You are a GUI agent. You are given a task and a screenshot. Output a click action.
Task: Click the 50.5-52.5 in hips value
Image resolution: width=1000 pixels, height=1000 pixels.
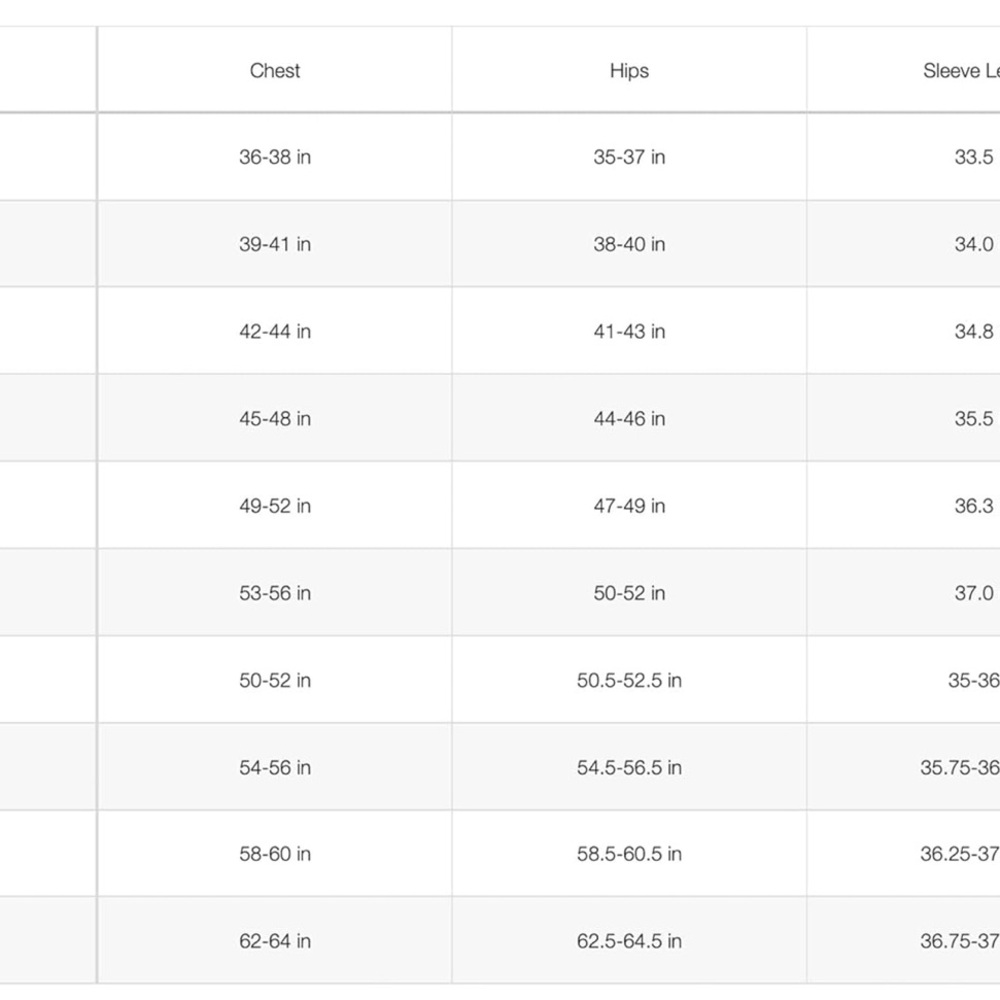(629, 680)
